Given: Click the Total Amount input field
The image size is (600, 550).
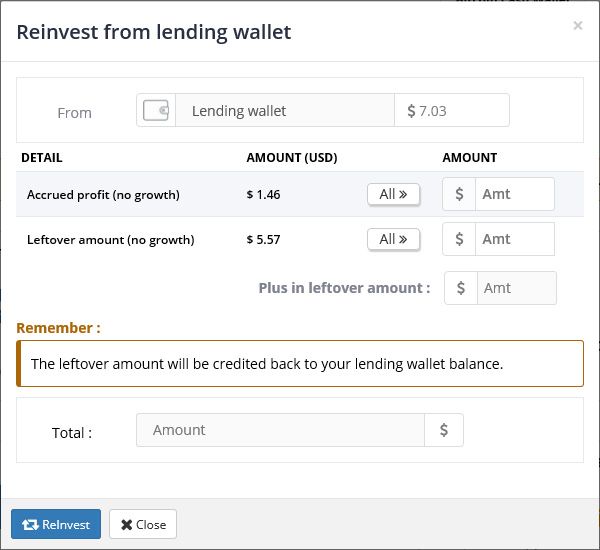Looking at the screenshot, I should (x=280, y=430).
